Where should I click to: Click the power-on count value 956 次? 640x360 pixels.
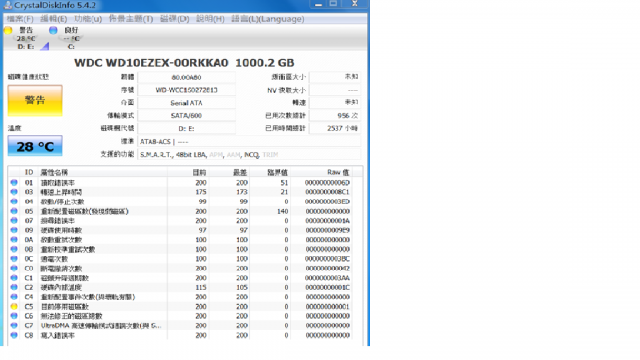[335, 116]
